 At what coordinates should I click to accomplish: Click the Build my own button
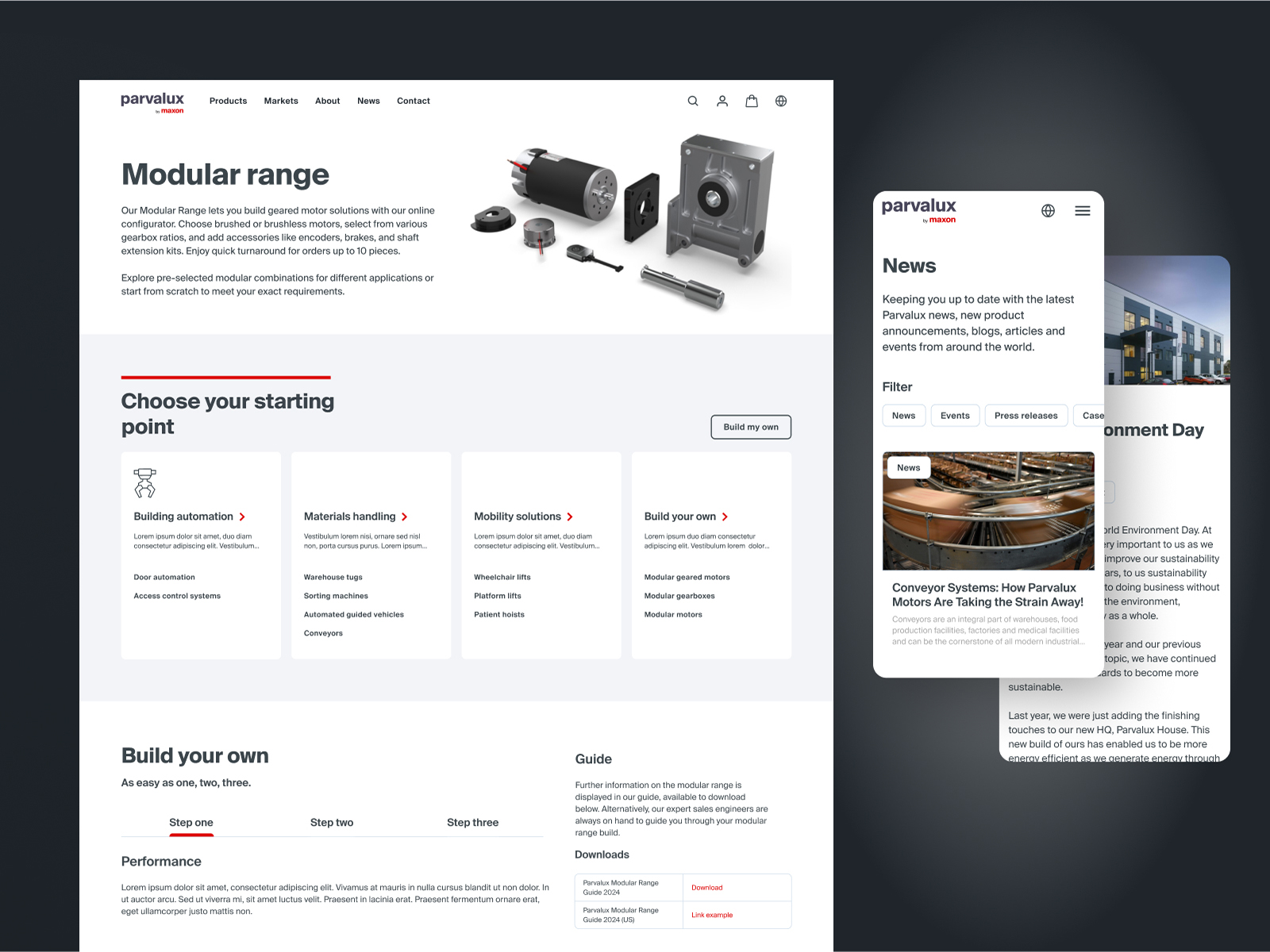tap(751, 427)
